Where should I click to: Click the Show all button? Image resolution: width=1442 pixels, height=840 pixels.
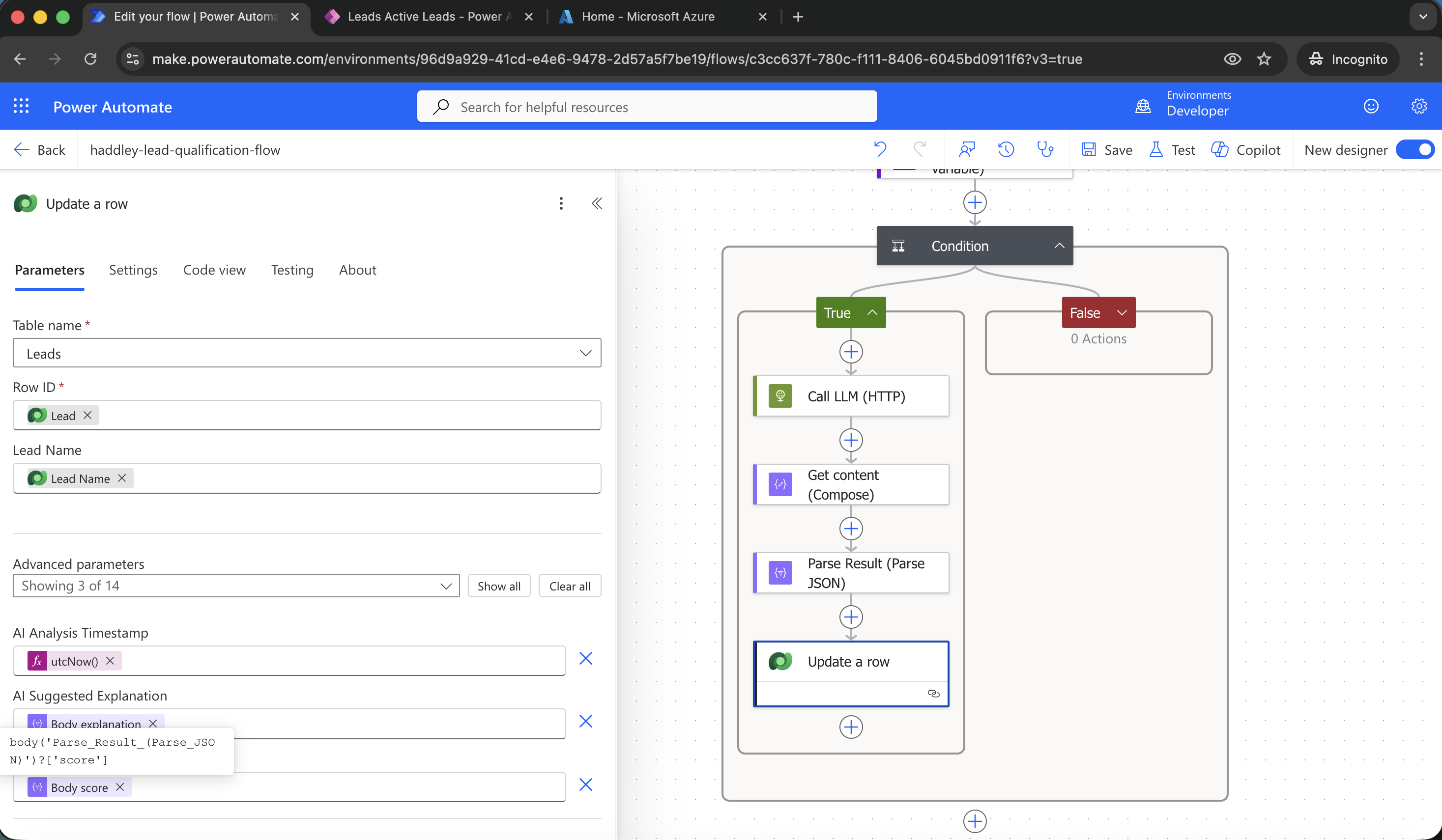(x=498, y=586)
